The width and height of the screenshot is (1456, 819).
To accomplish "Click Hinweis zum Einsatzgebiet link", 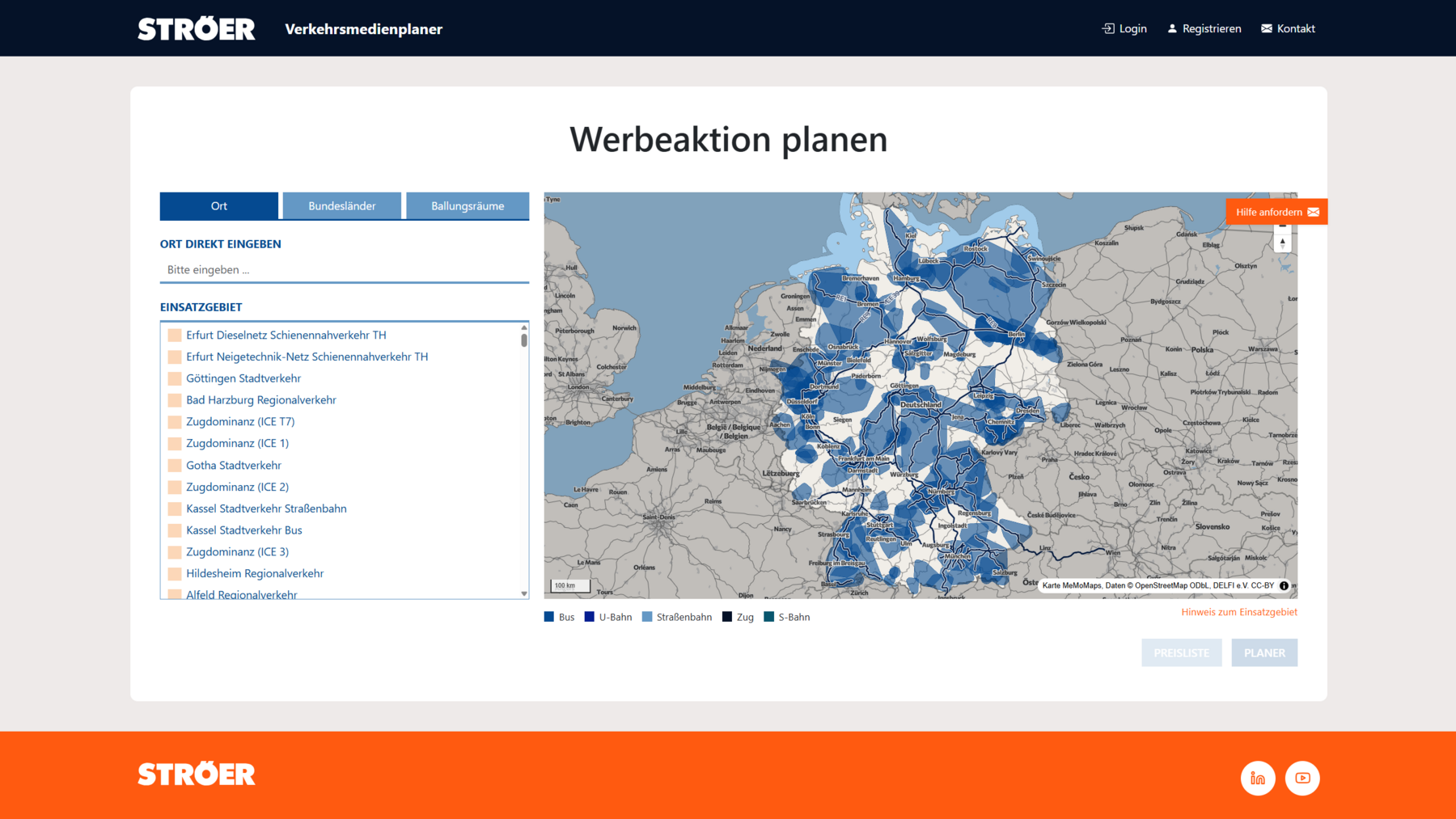I will [1238, 612].
